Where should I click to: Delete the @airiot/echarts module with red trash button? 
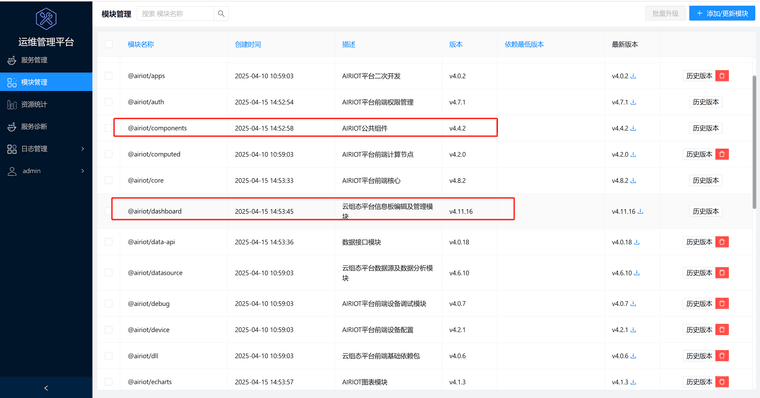[722, 382]
